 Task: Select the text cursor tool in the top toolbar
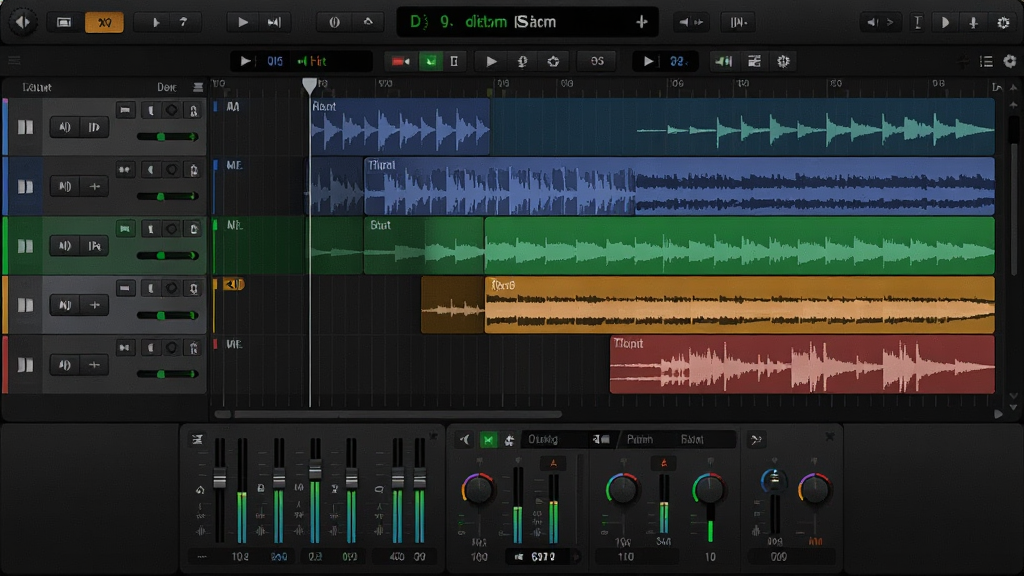click(x=918, y=22)
